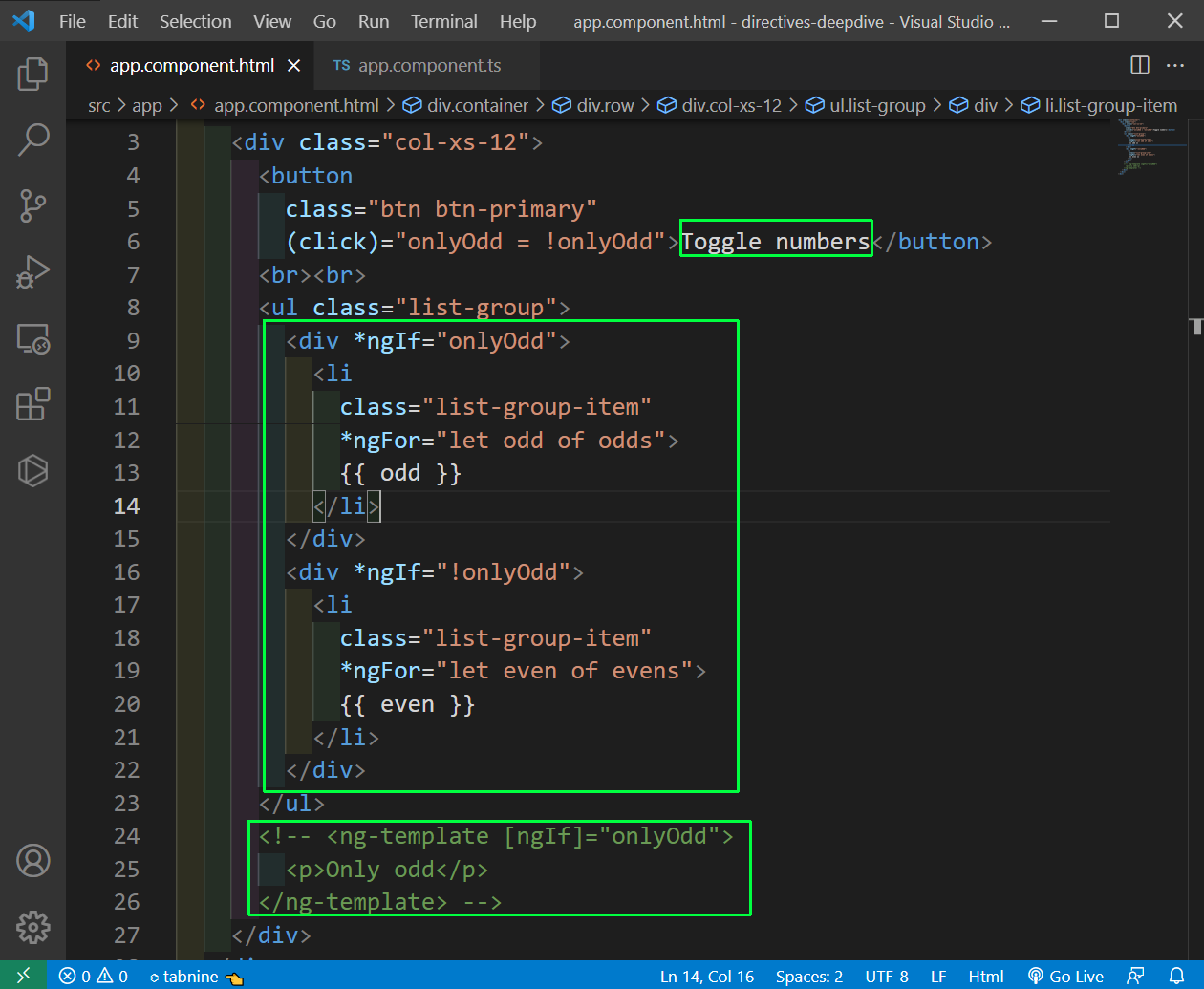
Task: Open the Go menu
Action: [x=325, y=21]
